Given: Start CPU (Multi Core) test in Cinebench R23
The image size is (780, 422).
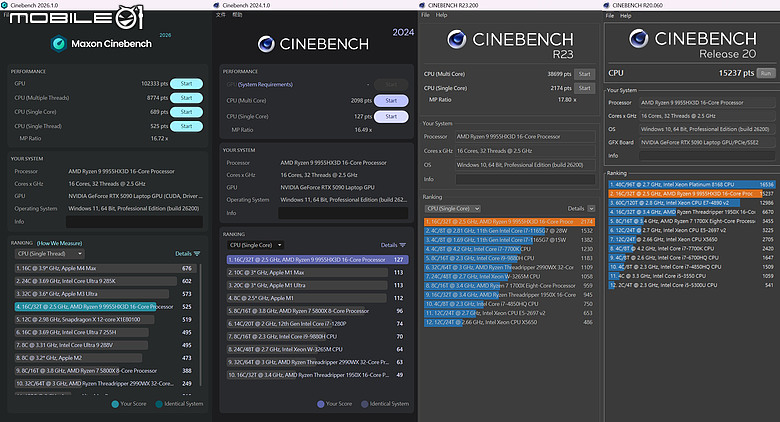Looking at the screenshot, I should click(x=585, y=74).
